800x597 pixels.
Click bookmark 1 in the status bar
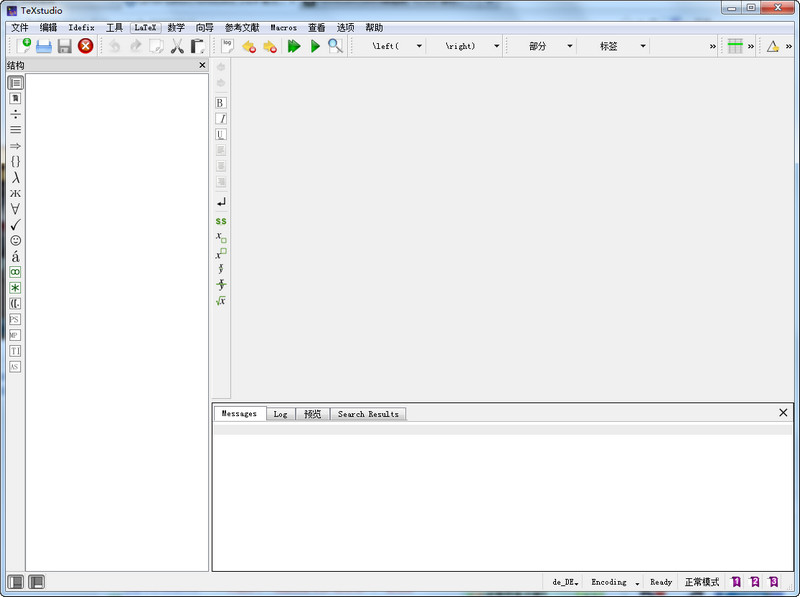point(737,581)
